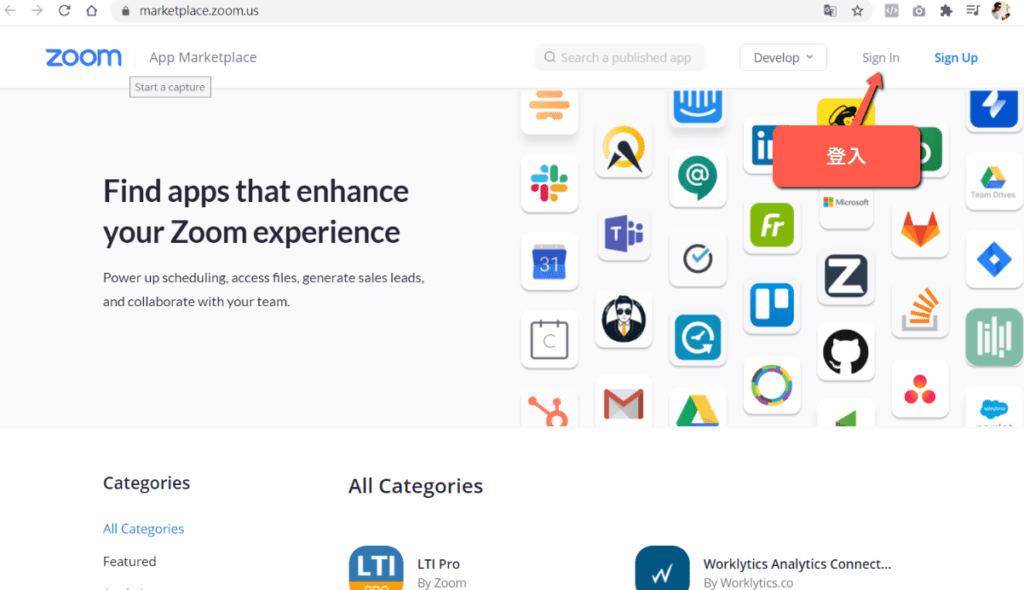The image size is (1024, 590).
Task: Click the LTI Pro app logo
Action: pyautogui.click(x=376, y=568)
